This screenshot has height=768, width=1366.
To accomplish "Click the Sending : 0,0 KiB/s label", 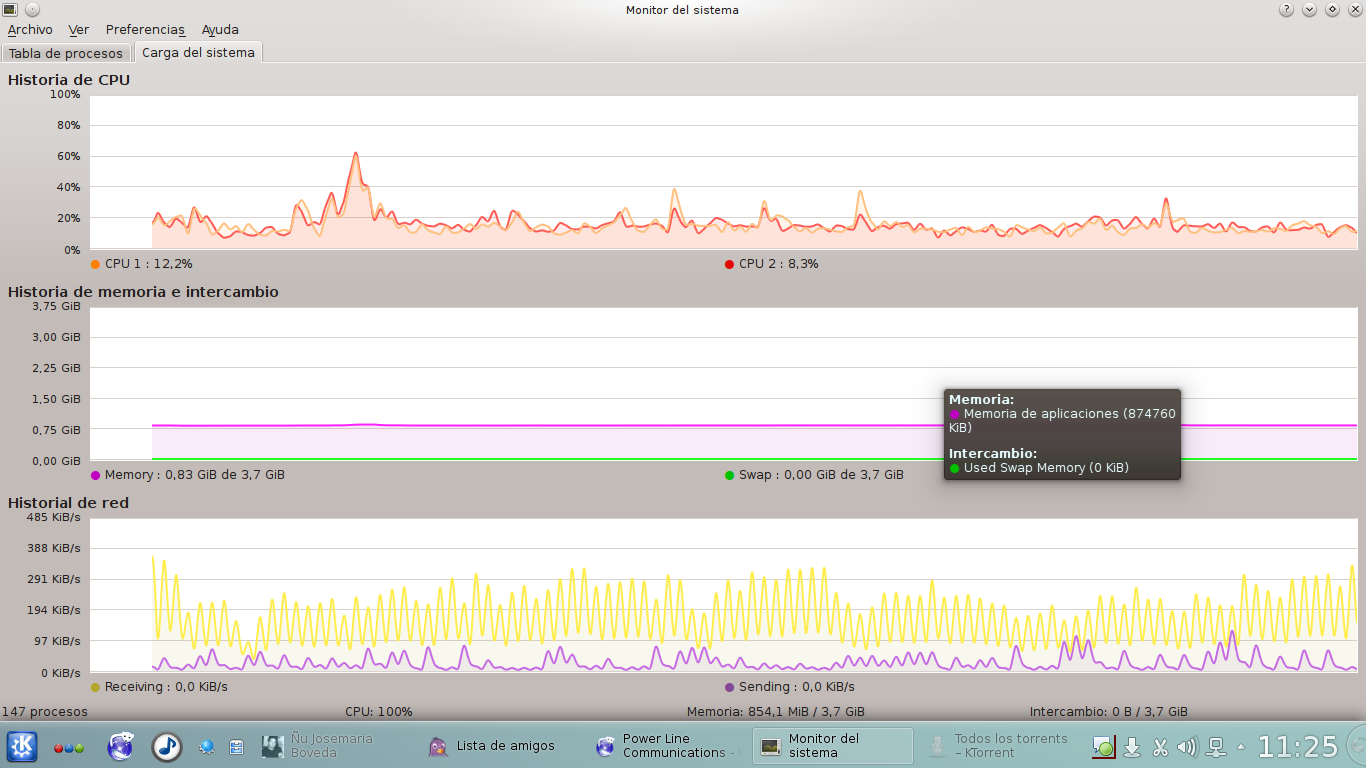I will click(796, 687).
